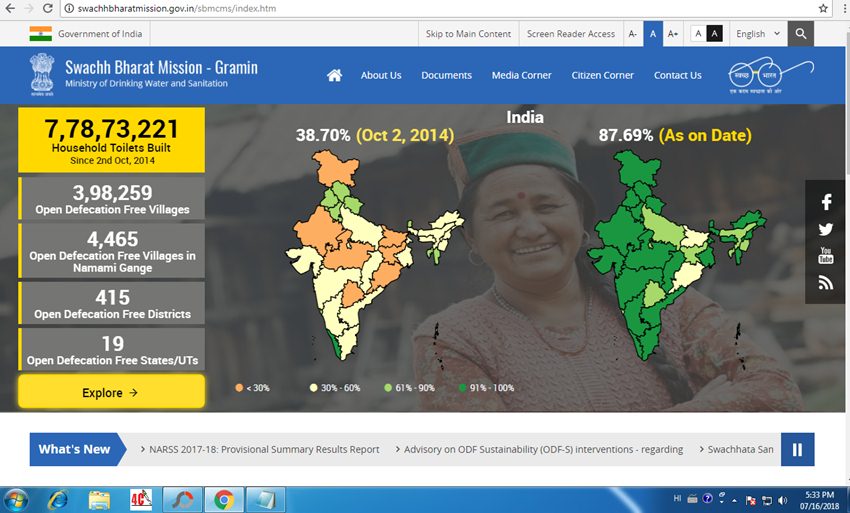The height and width of the screenshot is (513, 850).
Task: Switch to black high contrast theme
Action: (714, 34)
